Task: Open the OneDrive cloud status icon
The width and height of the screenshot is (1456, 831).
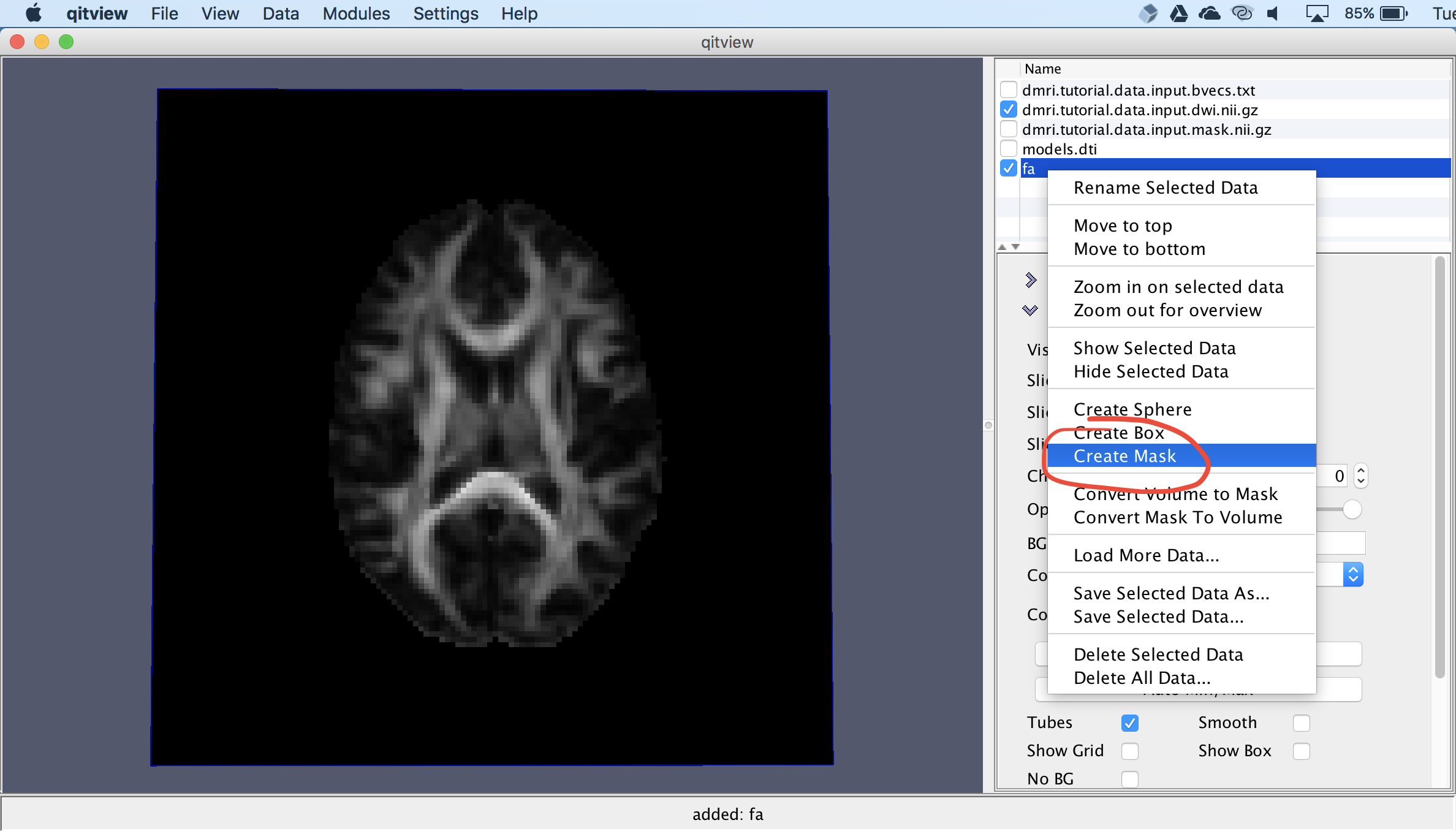Action: pyautogui.click(x=1209, y=13)
